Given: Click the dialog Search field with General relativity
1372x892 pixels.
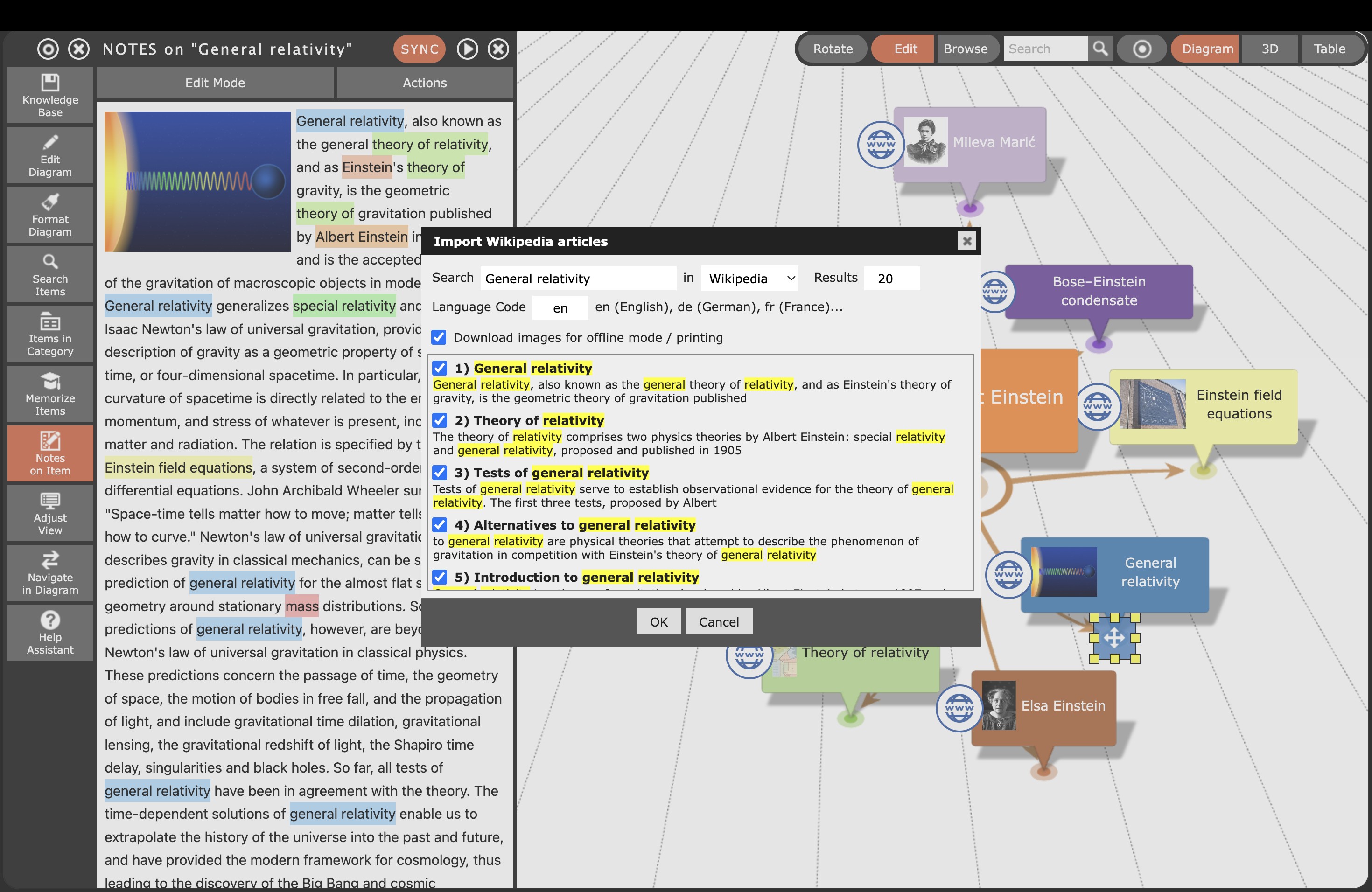Looking at the screenshot, I should click(x=578, y=279).
